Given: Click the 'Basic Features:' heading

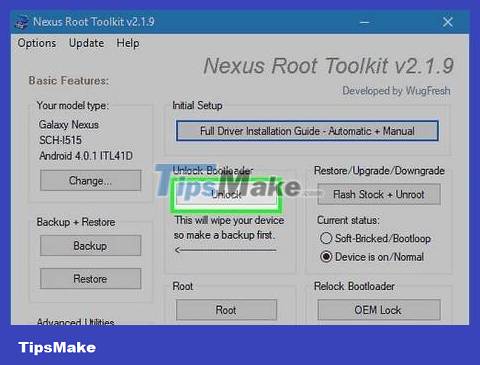Looking at the screenshot, I should tap(69, 81).
